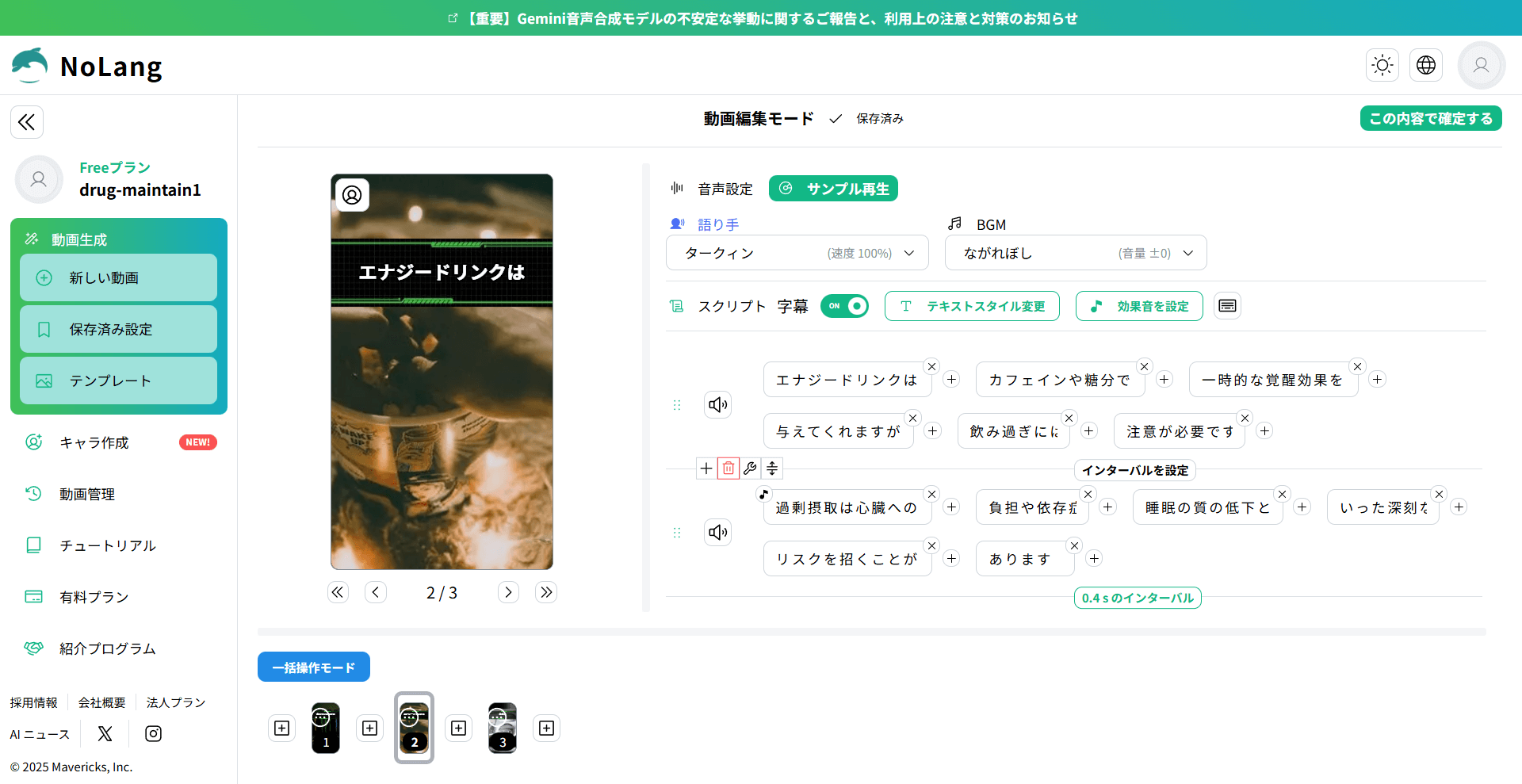Select scene 3 thumbnail in timeline
Viewport: 1522px width, 784px height.
(x=502, y=728)
